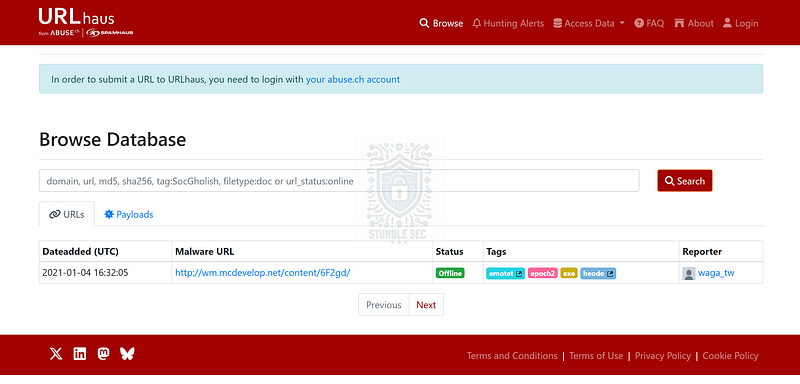Switch to the Payloads tab

click(129, 215)
